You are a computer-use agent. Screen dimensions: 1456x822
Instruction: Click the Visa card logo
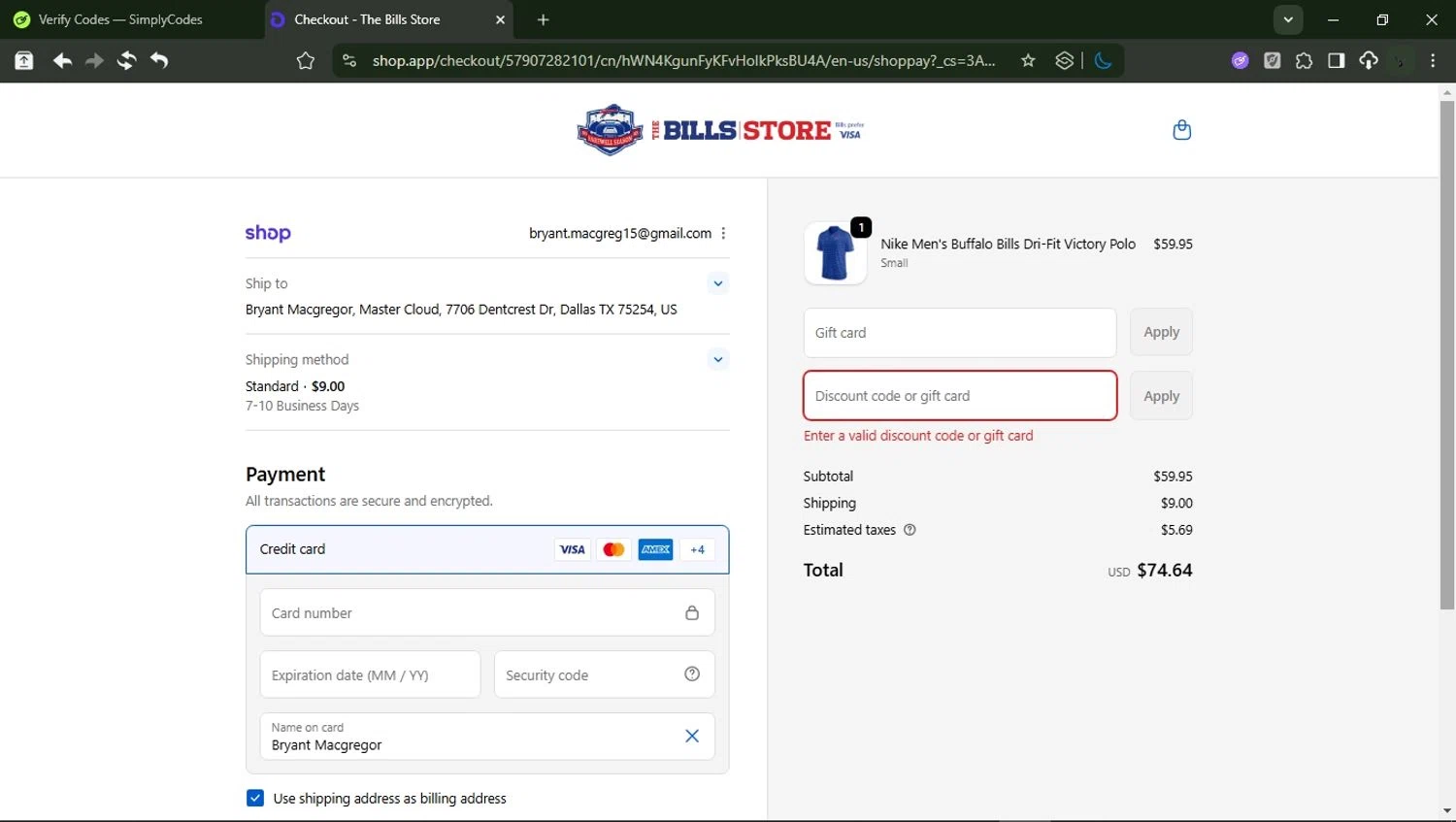[x=572, y=549]
